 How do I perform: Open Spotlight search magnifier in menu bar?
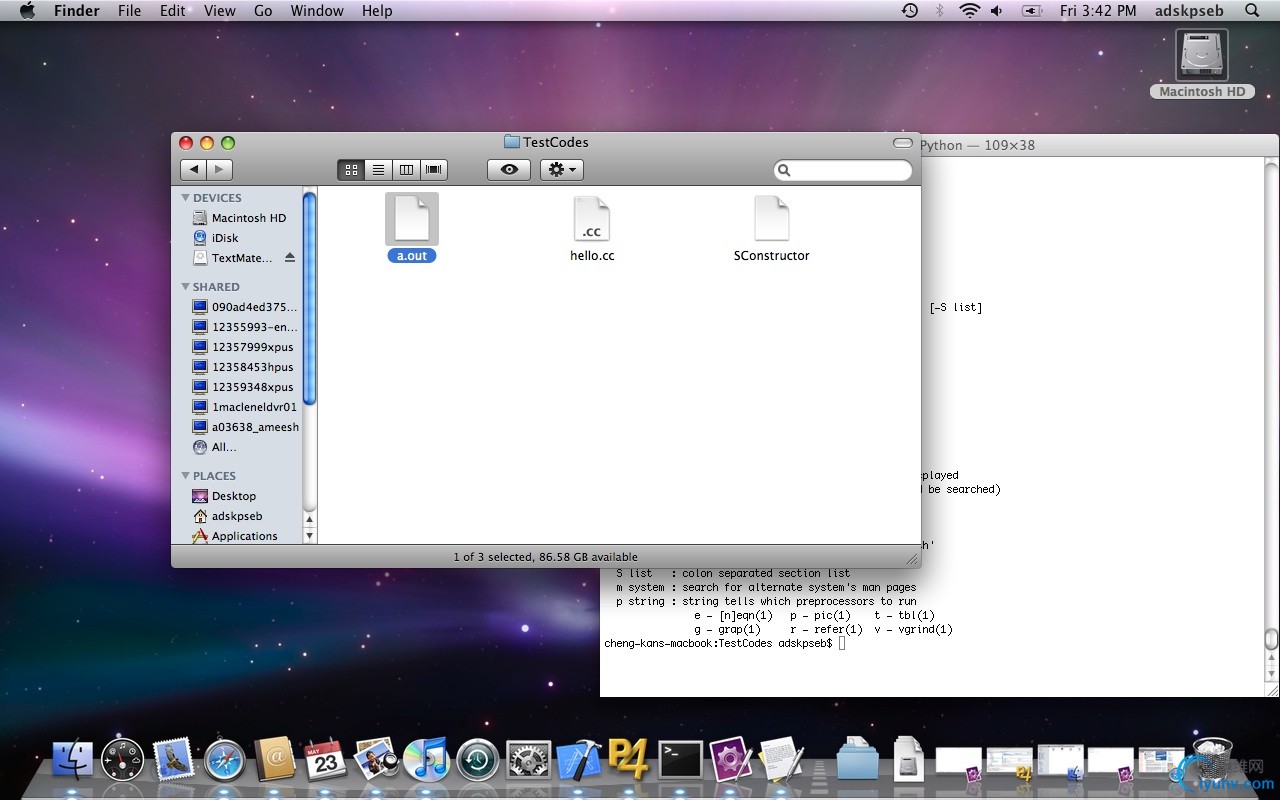point(1252,11)
